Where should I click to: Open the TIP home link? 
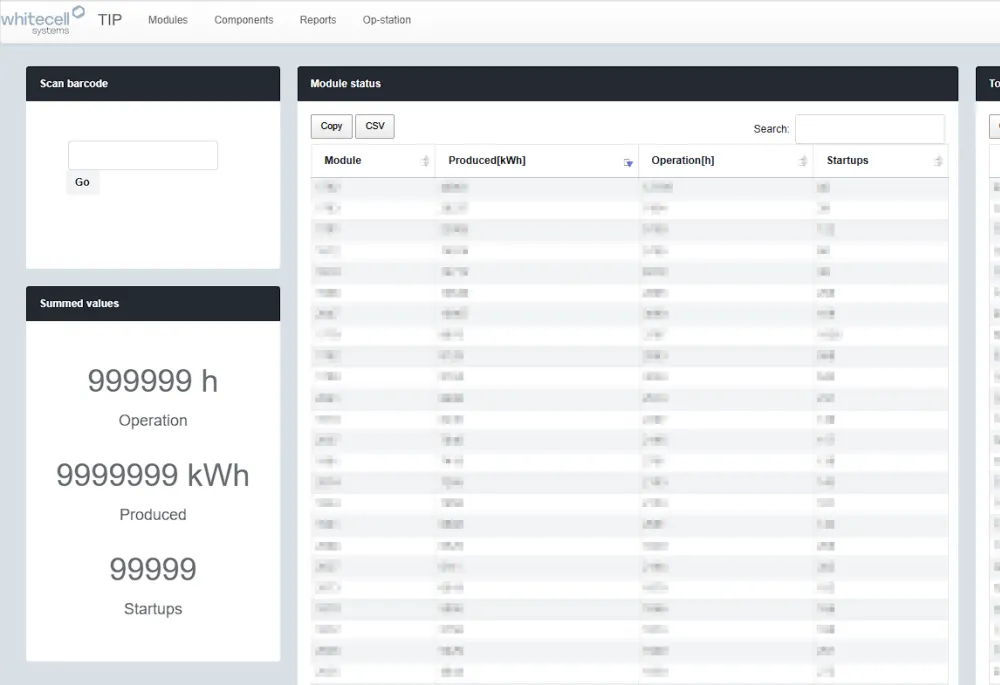click(110, 20)
